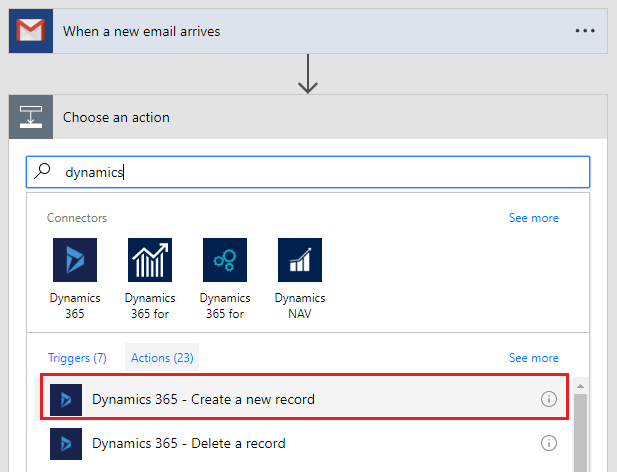Show info for Create a new record action
The image size is (617, 472).
pos(549,399)
